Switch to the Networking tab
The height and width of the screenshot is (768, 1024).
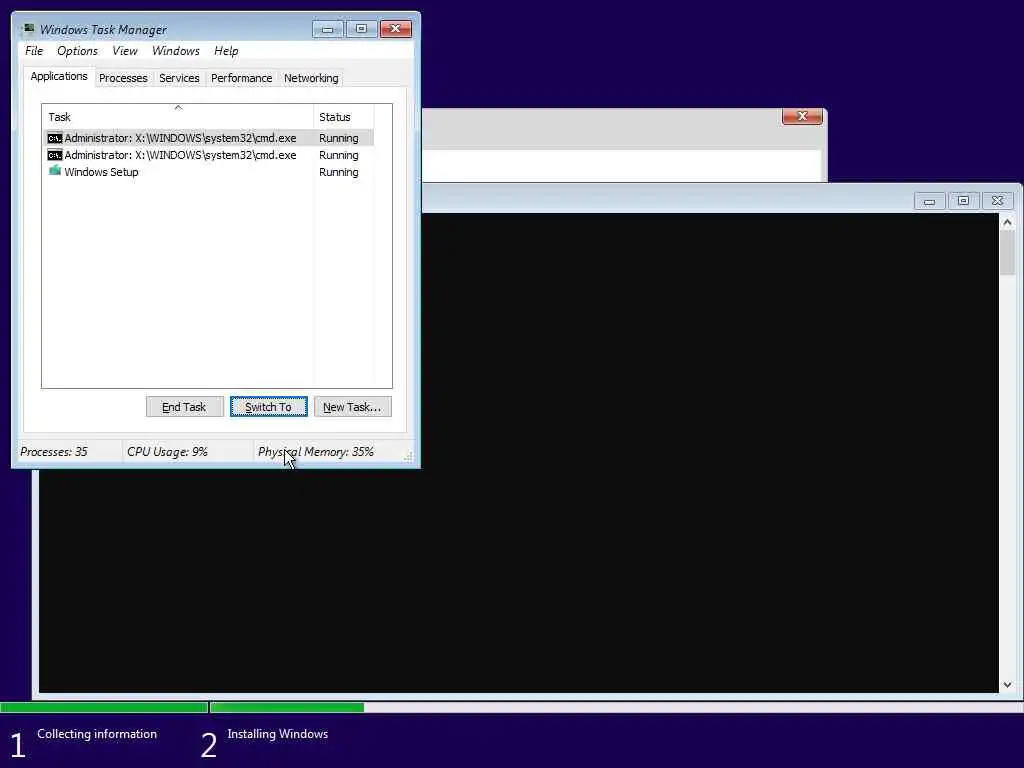(311, 78)
